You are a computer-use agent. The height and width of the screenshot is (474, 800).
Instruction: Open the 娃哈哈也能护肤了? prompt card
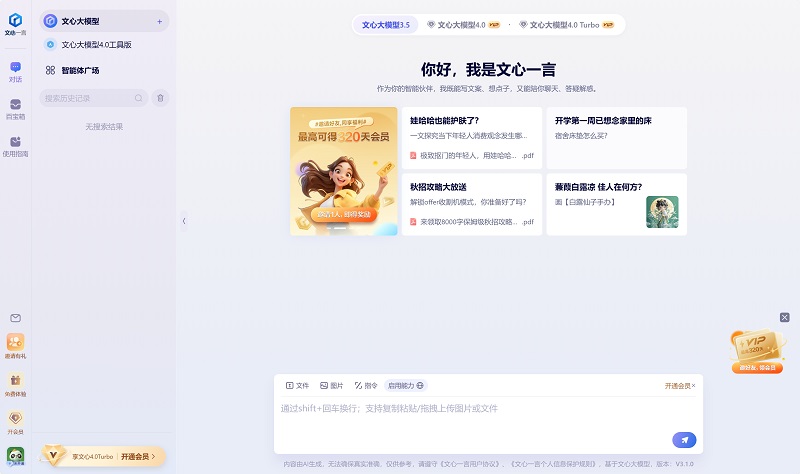[472, 138]
